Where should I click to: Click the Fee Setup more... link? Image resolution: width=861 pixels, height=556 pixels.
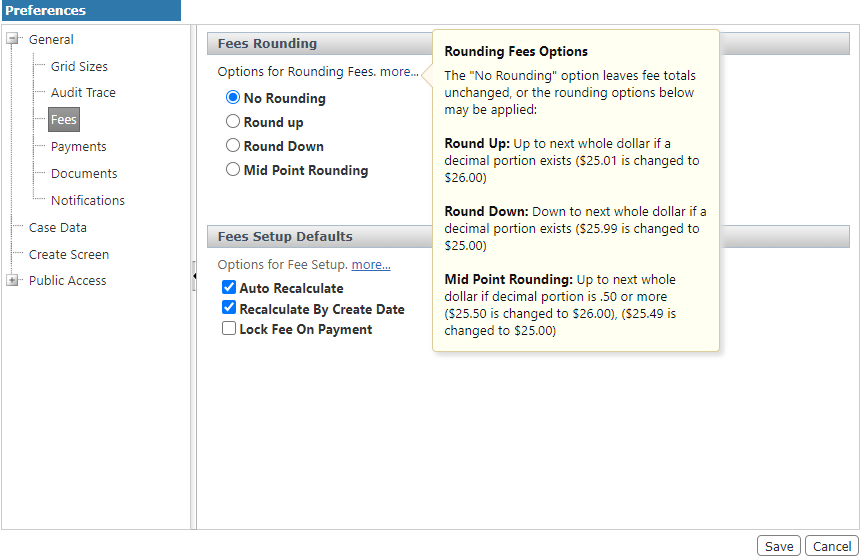coord(371,265)
